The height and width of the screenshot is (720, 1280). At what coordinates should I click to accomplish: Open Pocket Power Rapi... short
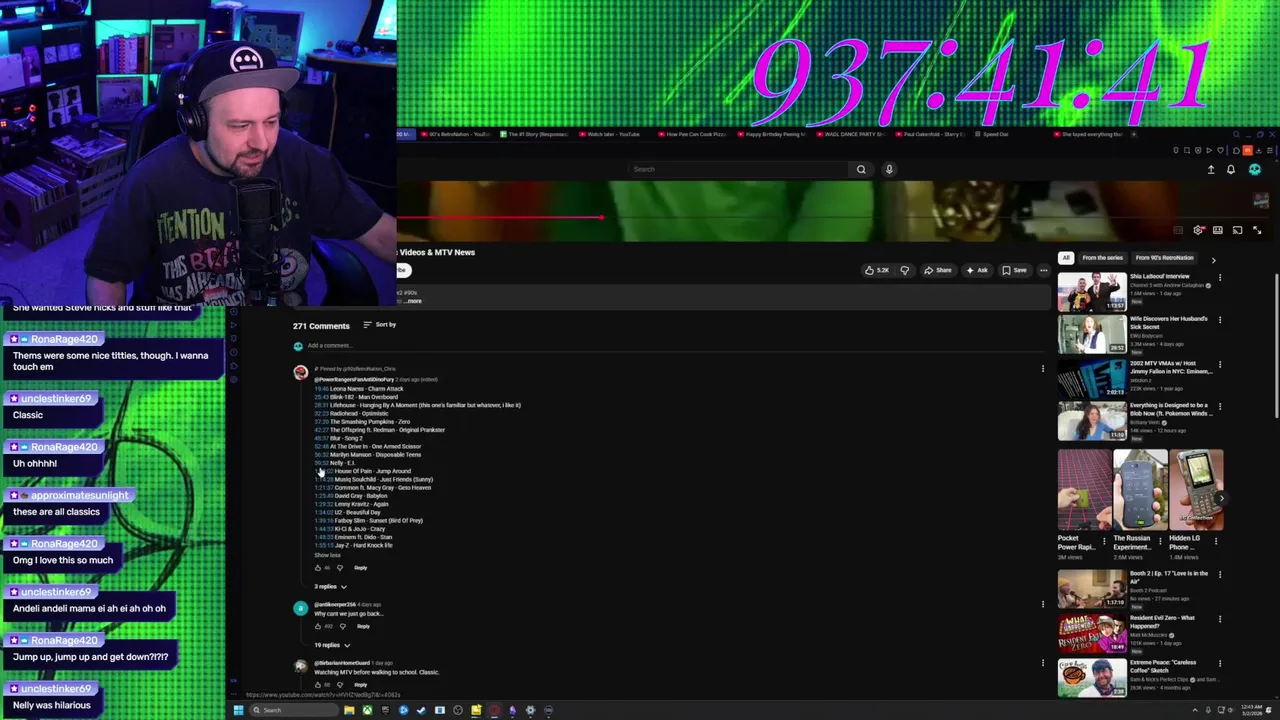pyautogui.click(x=1085, y=490)
